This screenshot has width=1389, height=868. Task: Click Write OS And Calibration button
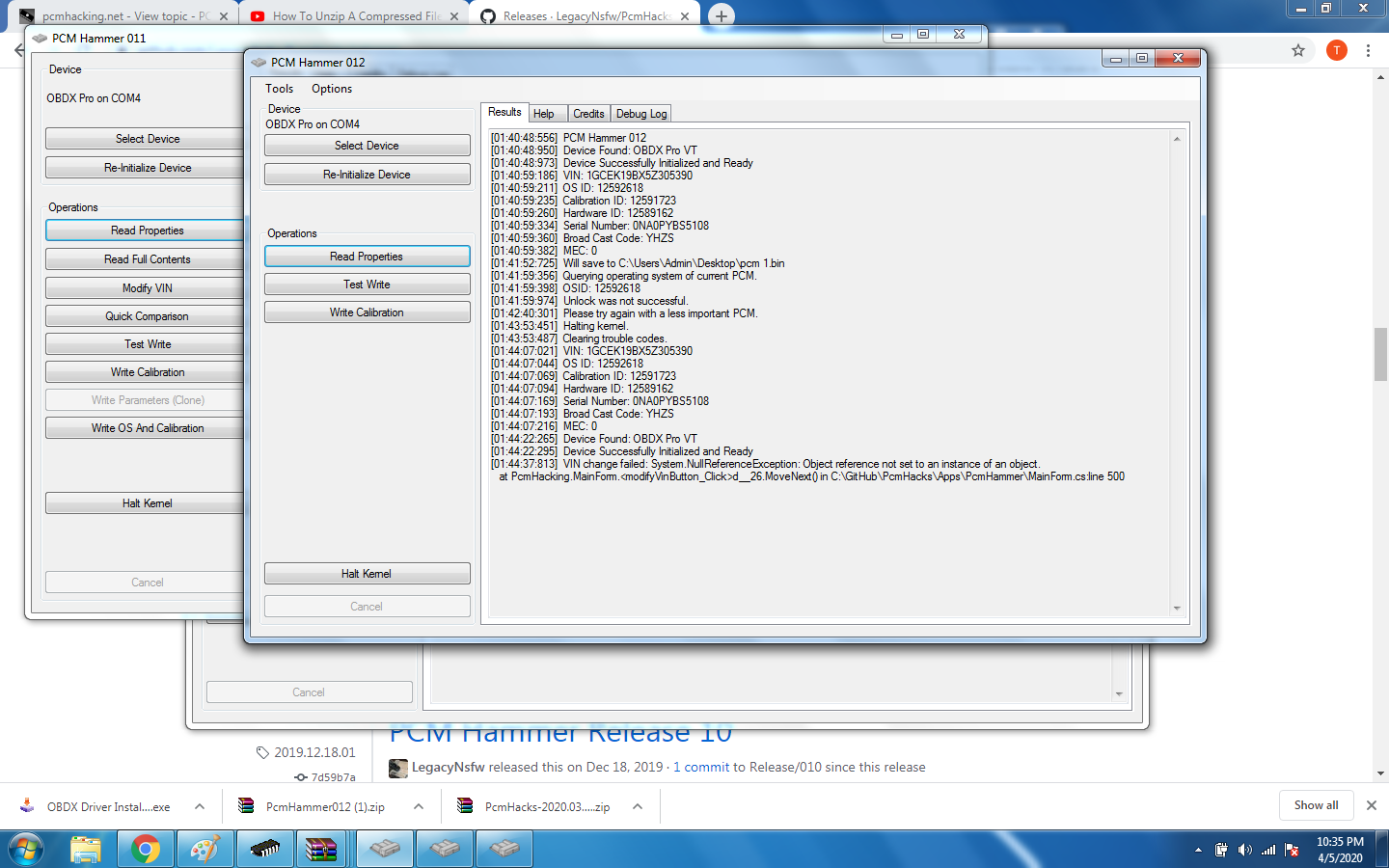(x=145, y=428)
